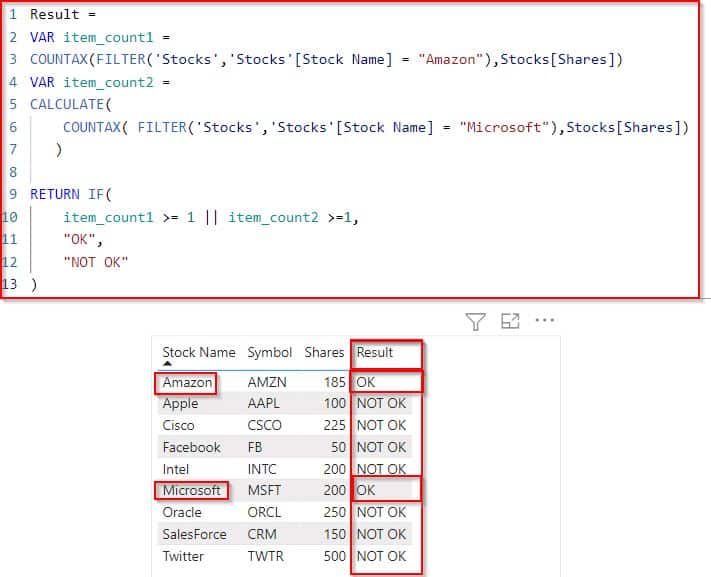This screenshot has width=711, height=577.
Task: Sort by Symbol column header
Action: [x=269, y=352]
